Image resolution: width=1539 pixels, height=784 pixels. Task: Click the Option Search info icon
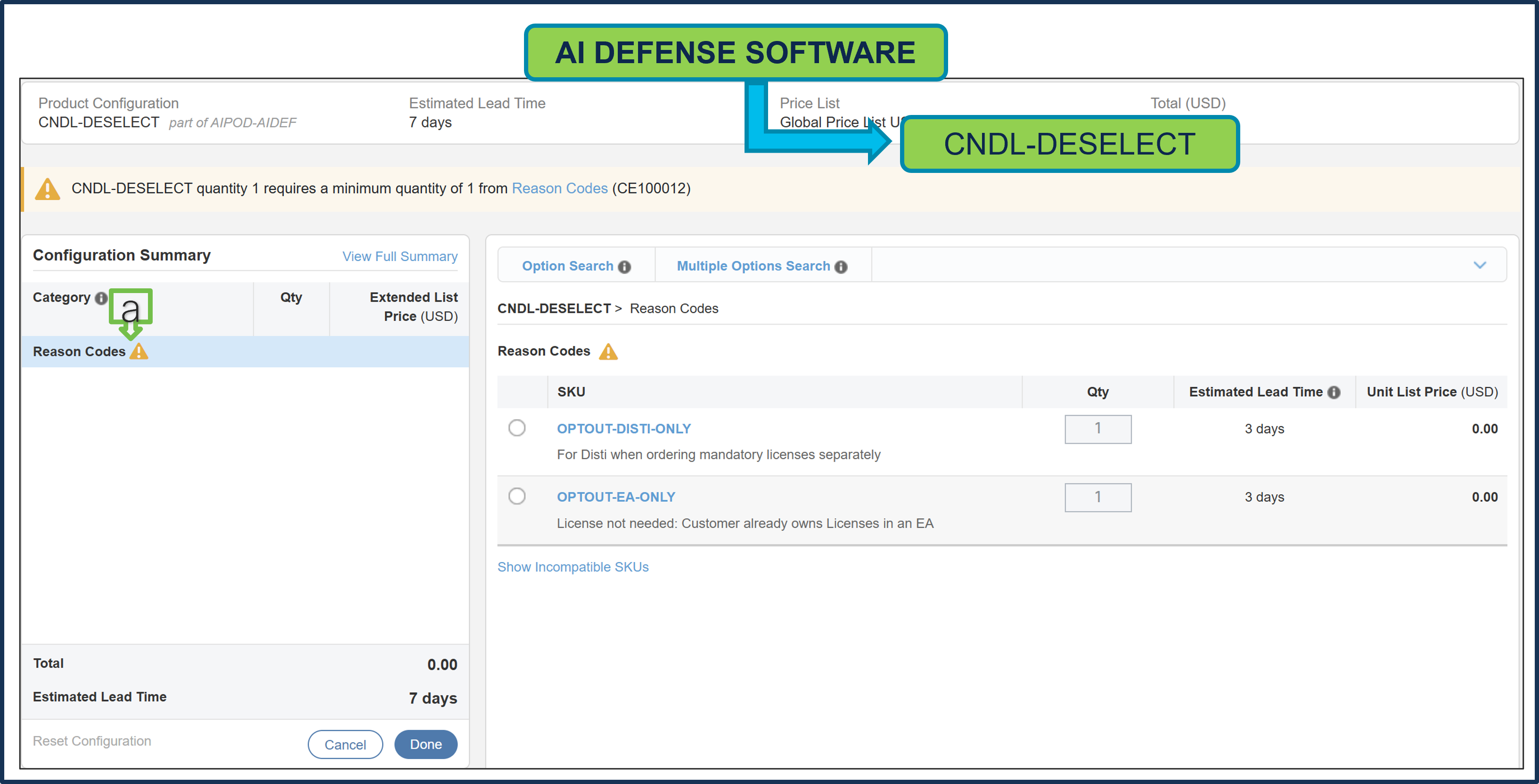(x=624, y=267)
